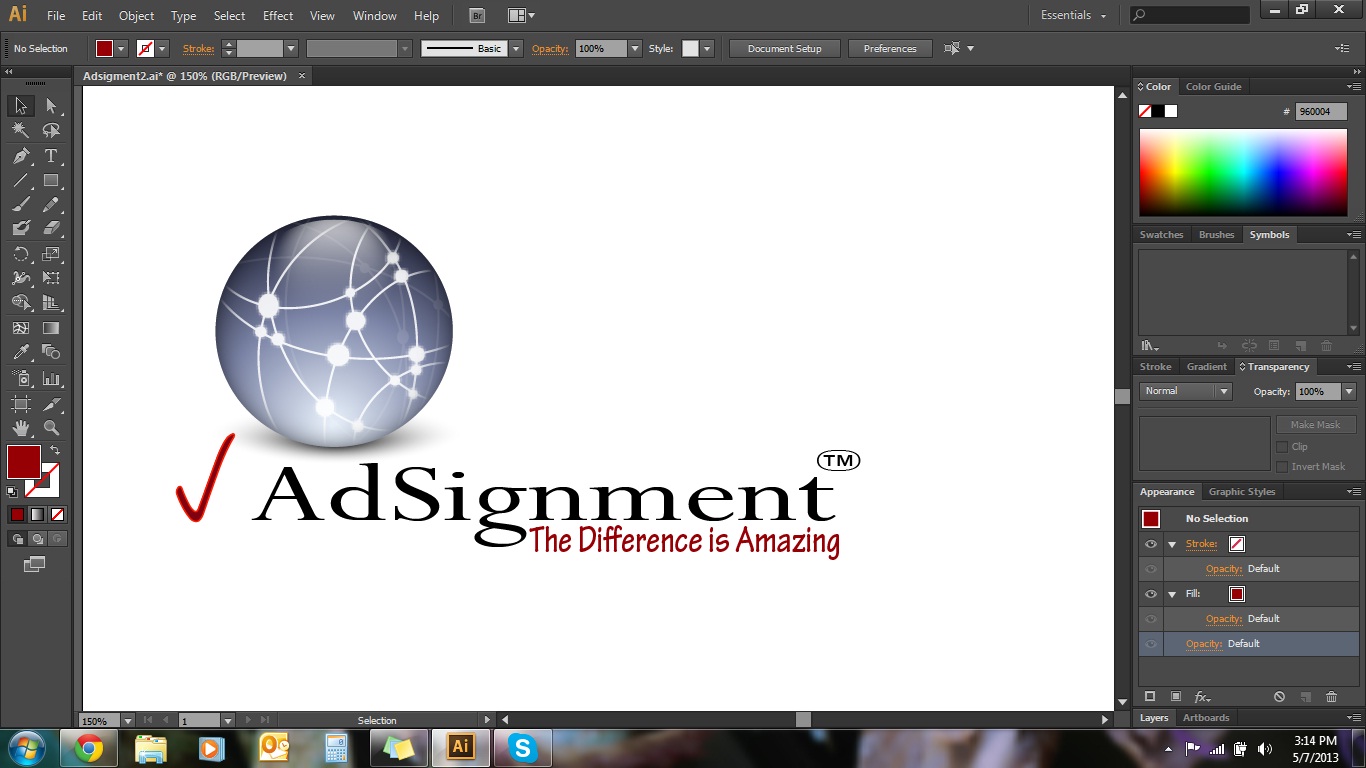Enable the Clip checkbox in Transparency panel
This screenshot has height=768, width=1366.
1283,447
